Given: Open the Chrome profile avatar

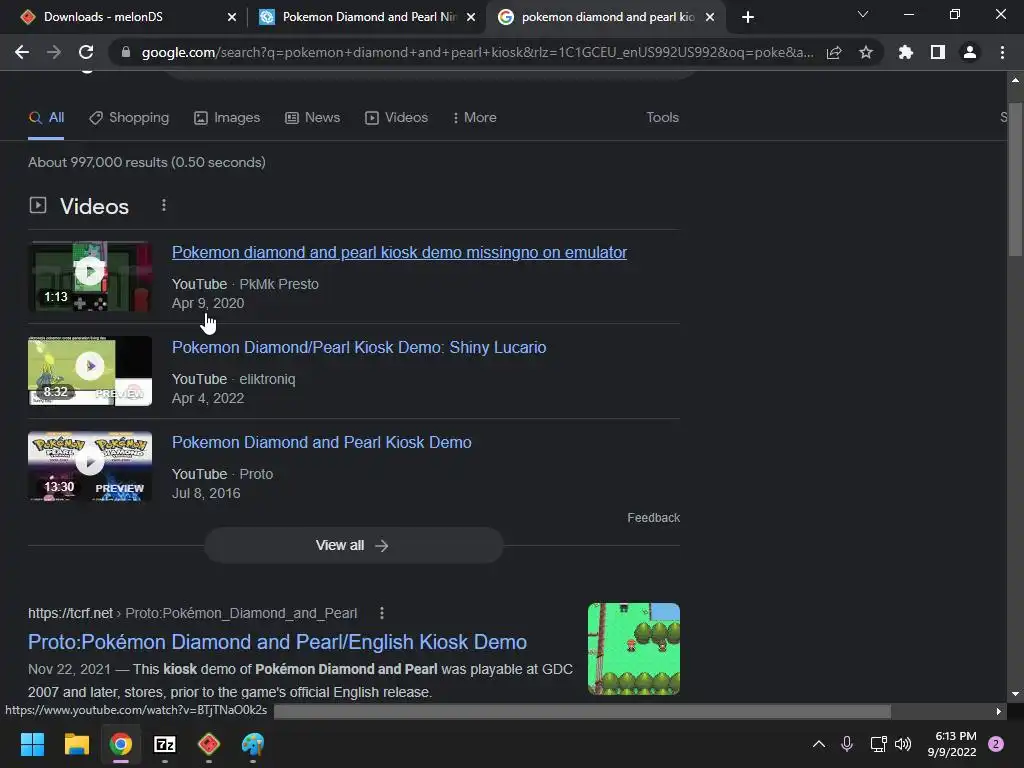Looking at the screenshot, I should coord(970,52).
